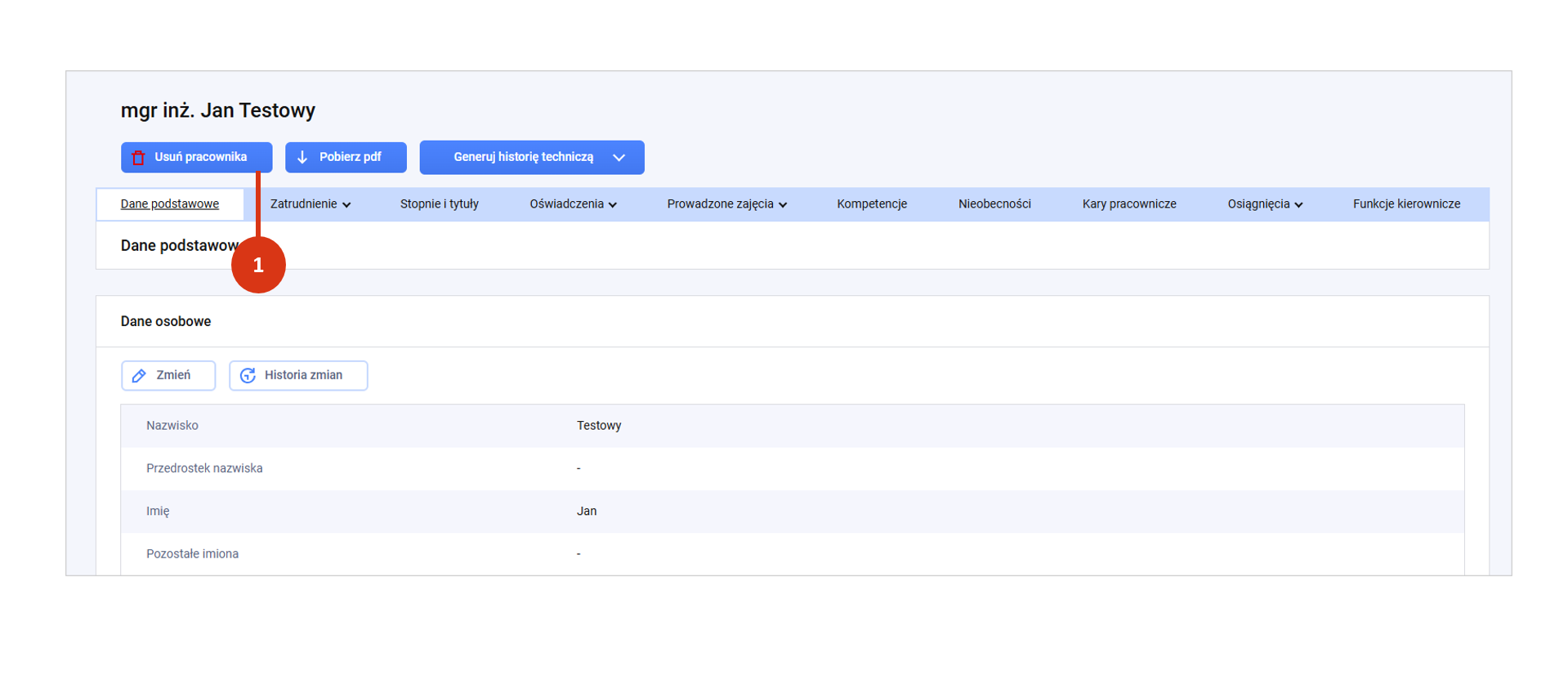
Task: Click the Imię row label
Action: [x=158, y=512]
